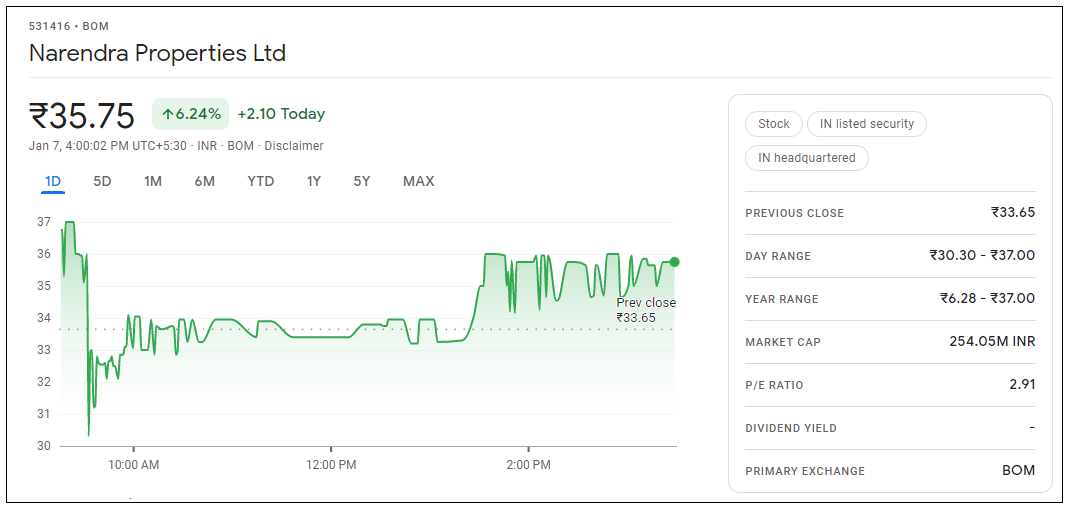Click the MARKET CAP label
The width and height of the screenshot is (1066, 510).
point(783,342)
